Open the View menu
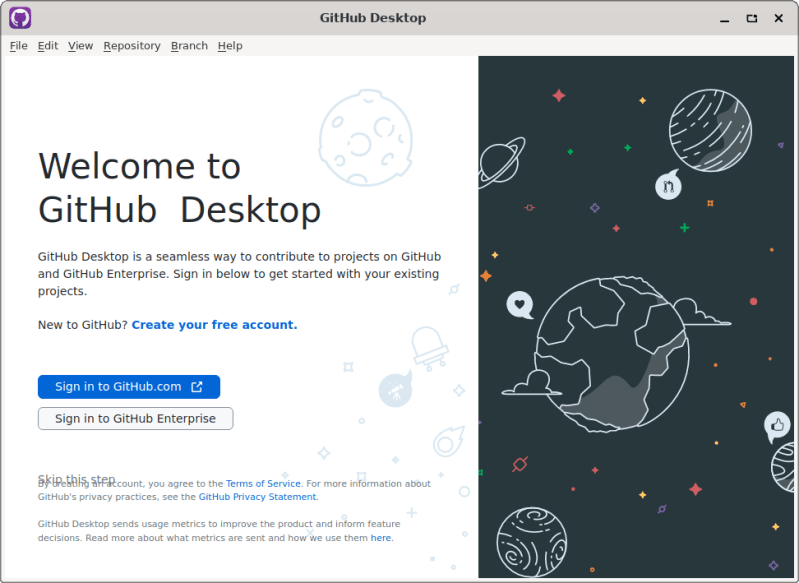The width and height of the screenshot is (799, 583). pos(81,46)
